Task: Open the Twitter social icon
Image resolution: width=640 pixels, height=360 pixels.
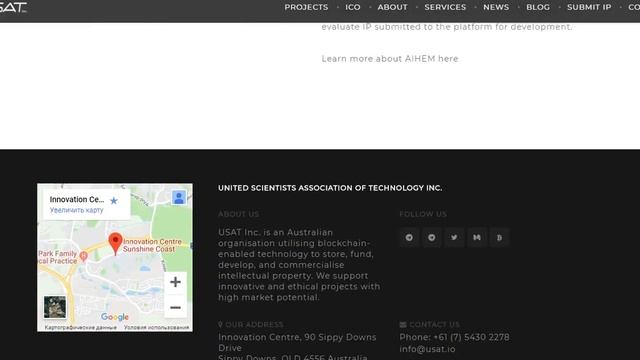Action: click(454, 238)
